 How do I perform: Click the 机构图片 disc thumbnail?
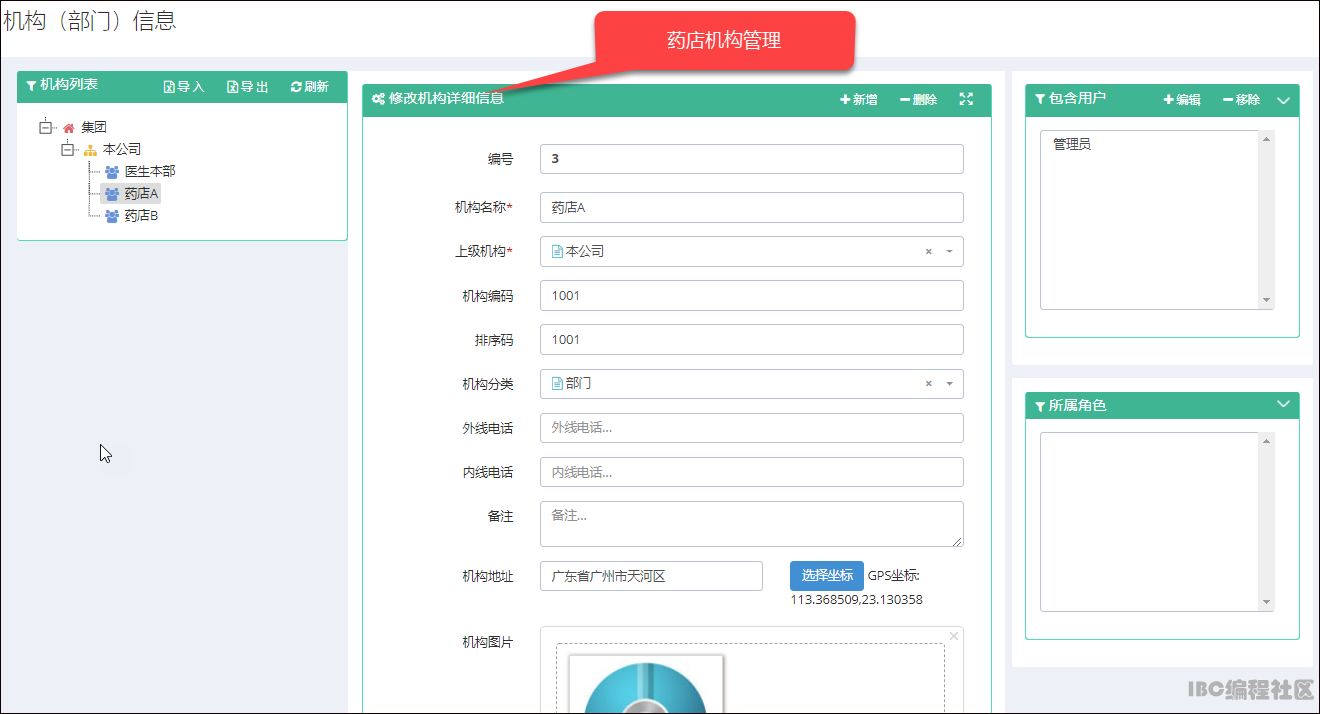click(x=646, y=685)
